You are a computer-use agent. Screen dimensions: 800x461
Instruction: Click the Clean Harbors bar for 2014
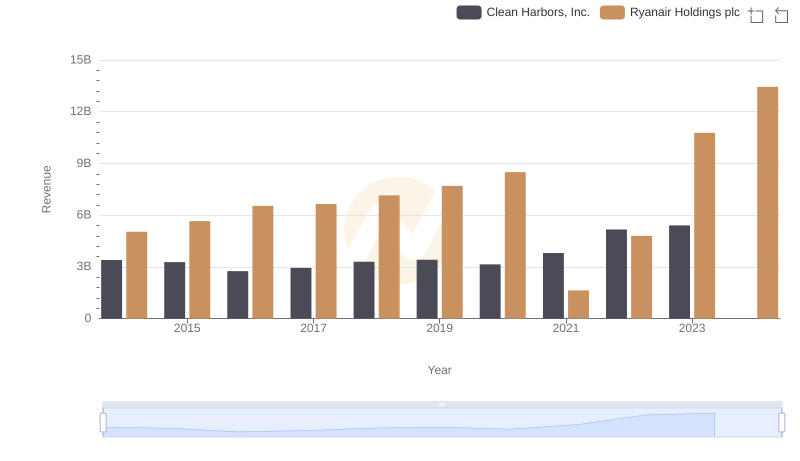coord(112,289)
